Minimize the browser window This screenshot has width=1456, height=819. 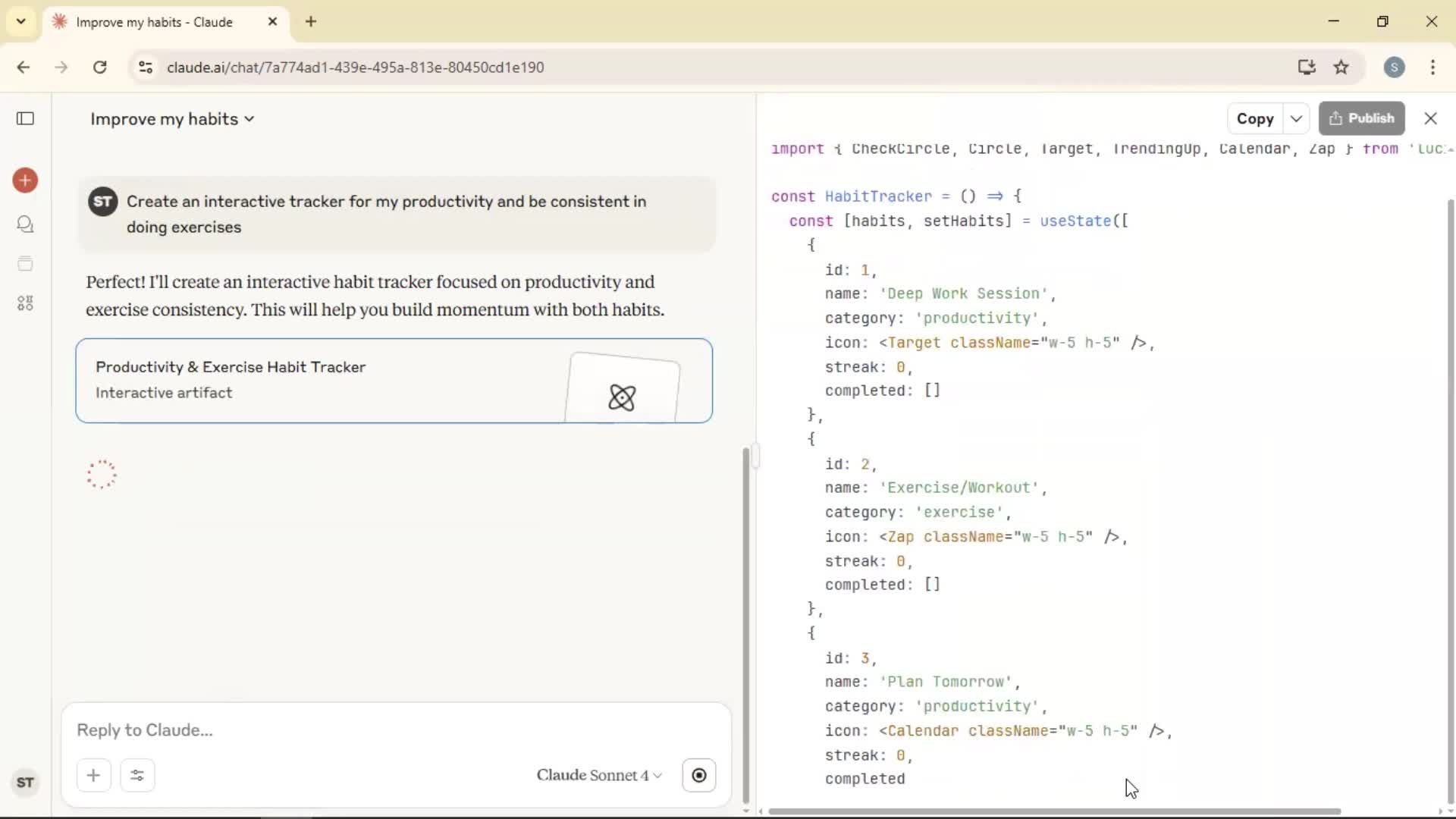(1334, 21)
